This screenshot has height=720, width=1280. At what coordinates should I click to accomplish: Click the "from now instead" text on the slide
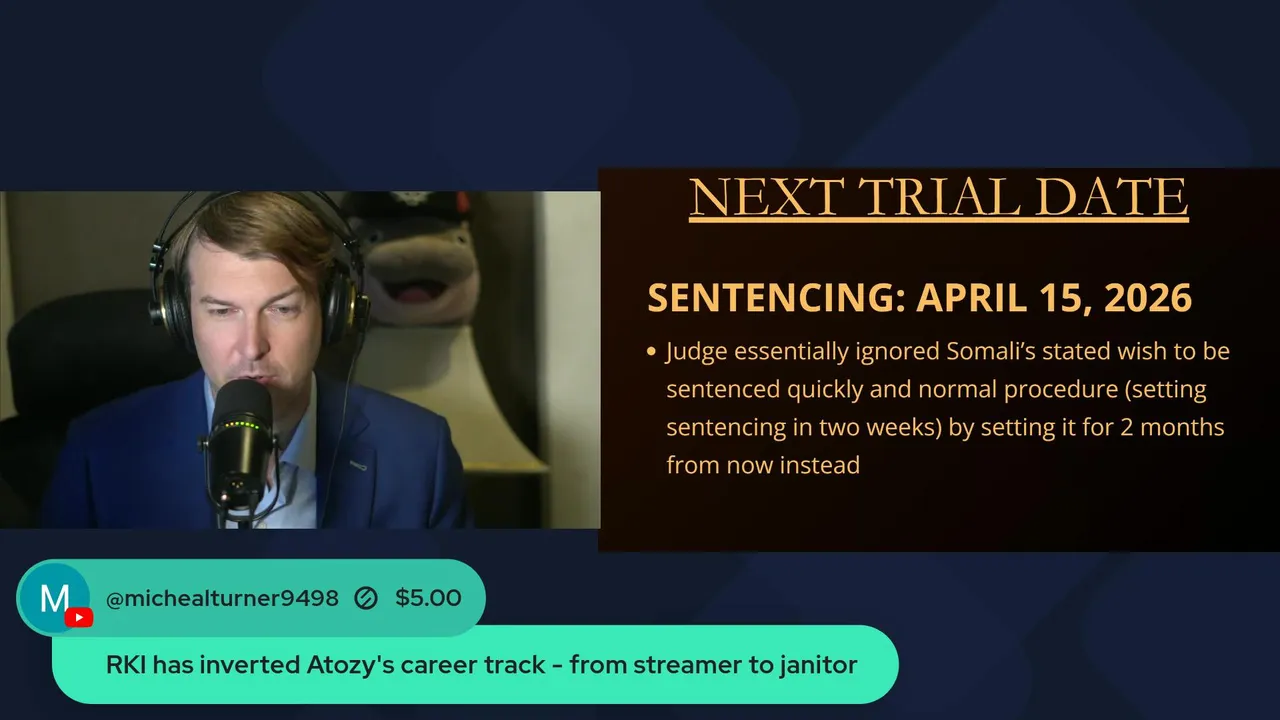(x=763, y=465)
